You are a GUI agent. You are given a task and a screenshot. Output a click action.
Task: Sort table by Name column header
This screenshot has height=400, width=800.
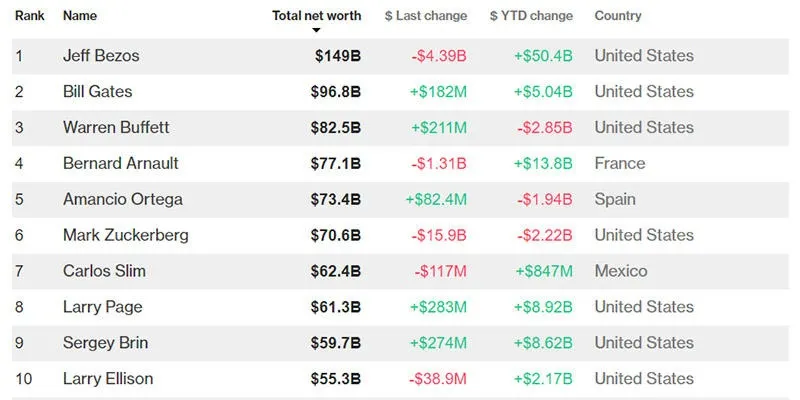80,16
